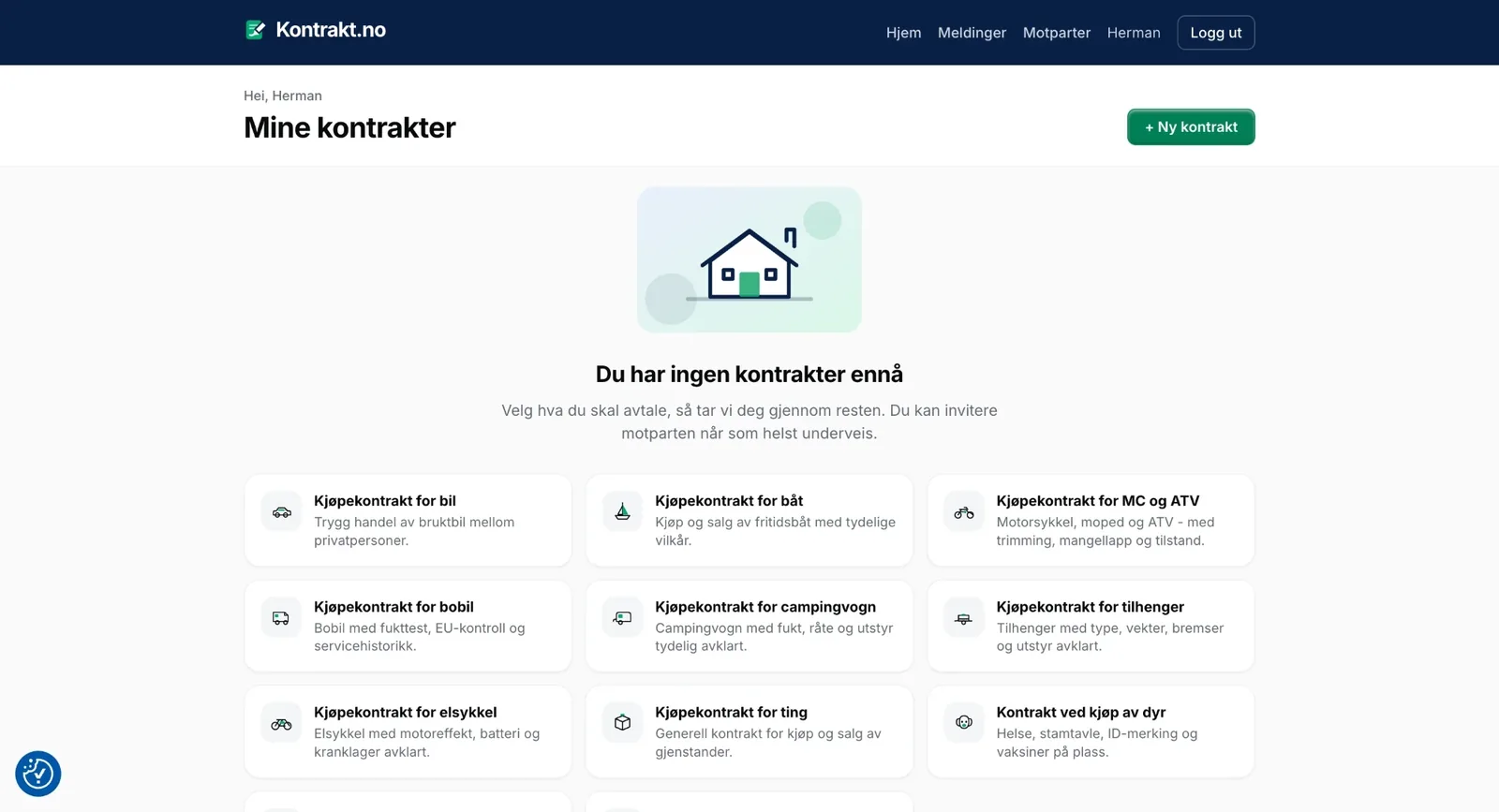Click the motorcycle icon for MC og ATV

[x=964, y=512]
